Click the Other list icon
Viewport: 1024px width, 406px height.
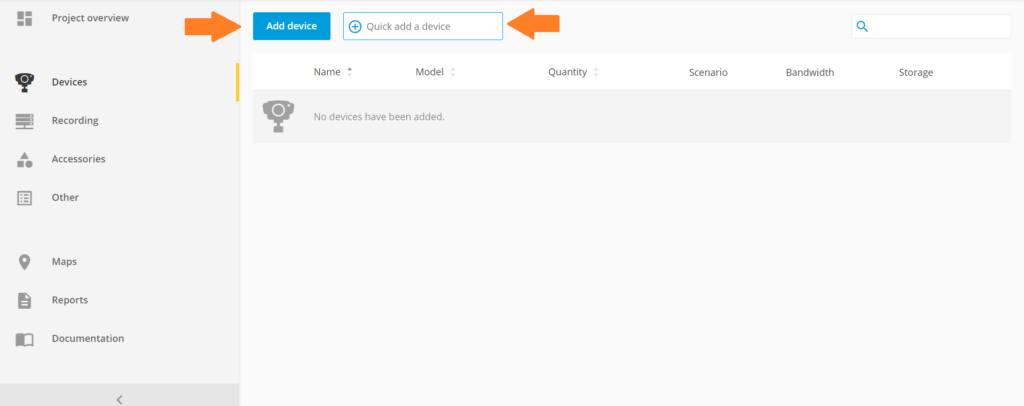click(24, 198)
